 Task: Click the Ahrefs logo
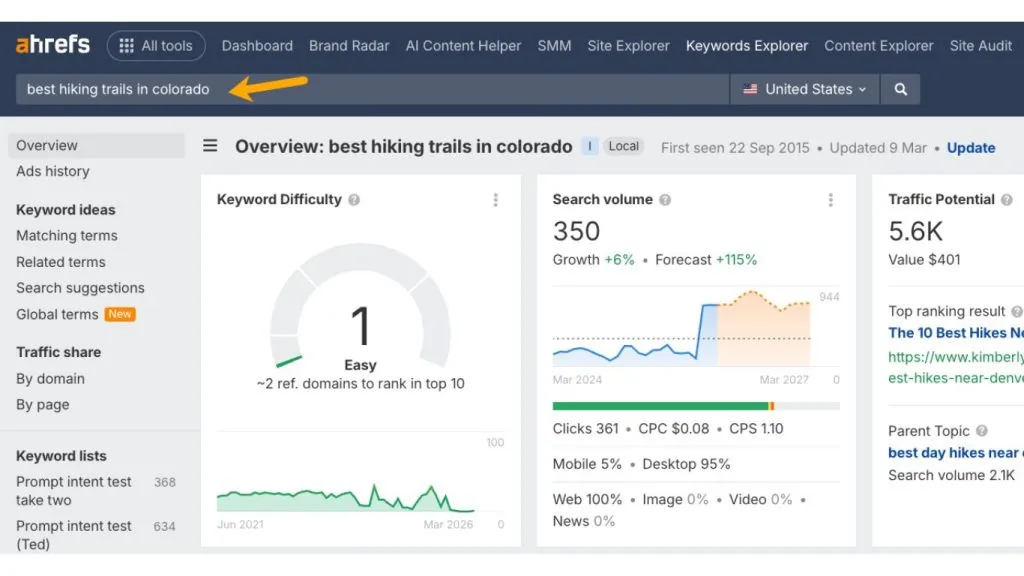[52, 45]
